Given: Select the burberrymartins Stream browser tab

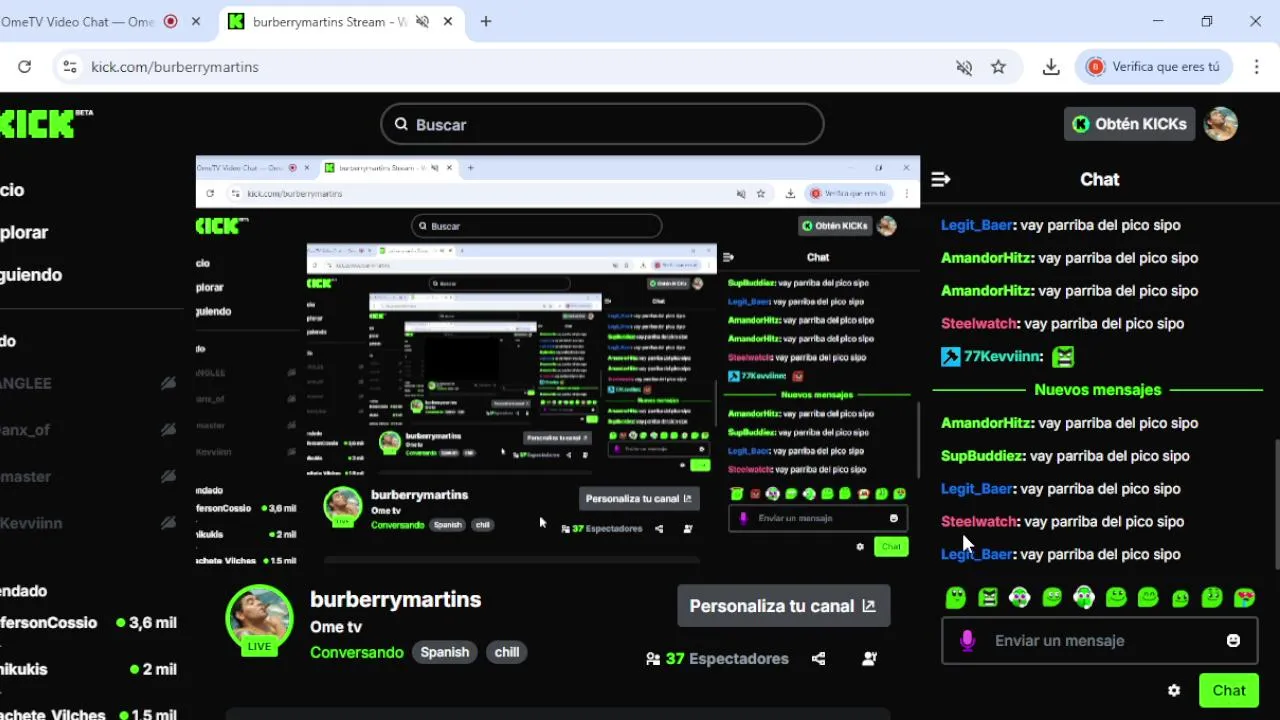Looking at the screenshot, I should click(x=342, y=21).
